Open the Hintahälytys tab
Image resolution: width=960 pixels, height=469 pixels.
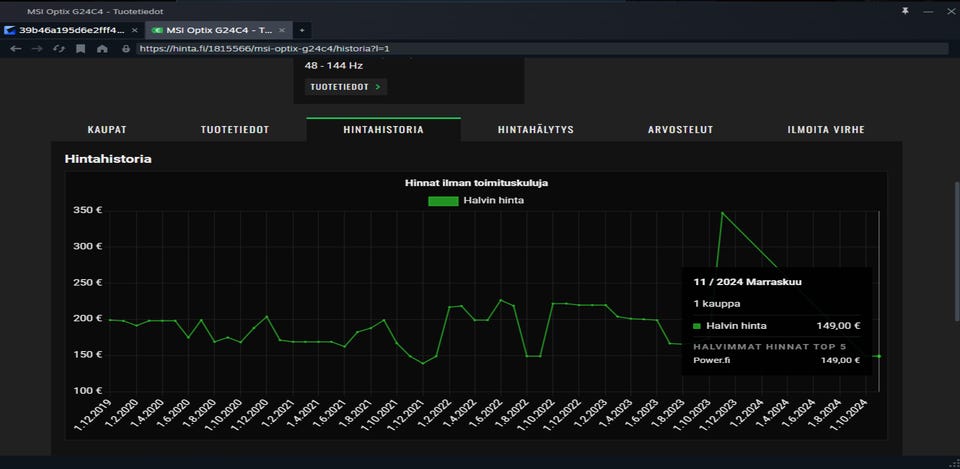click(535, 130)
